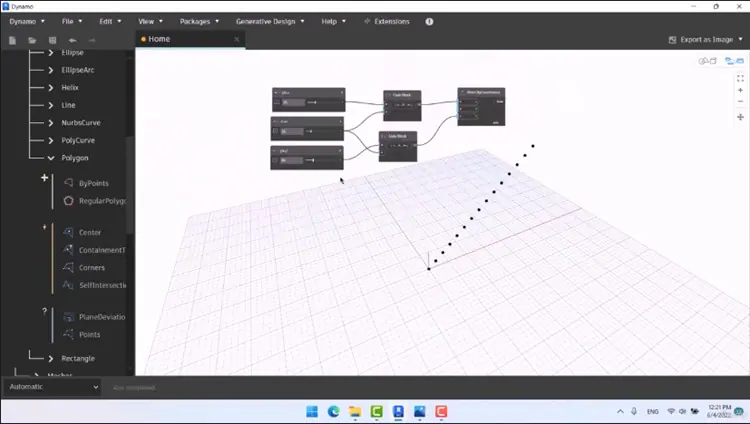Click the Corners node icon in library
Screen dimensions: 750x424
[68, 268]
